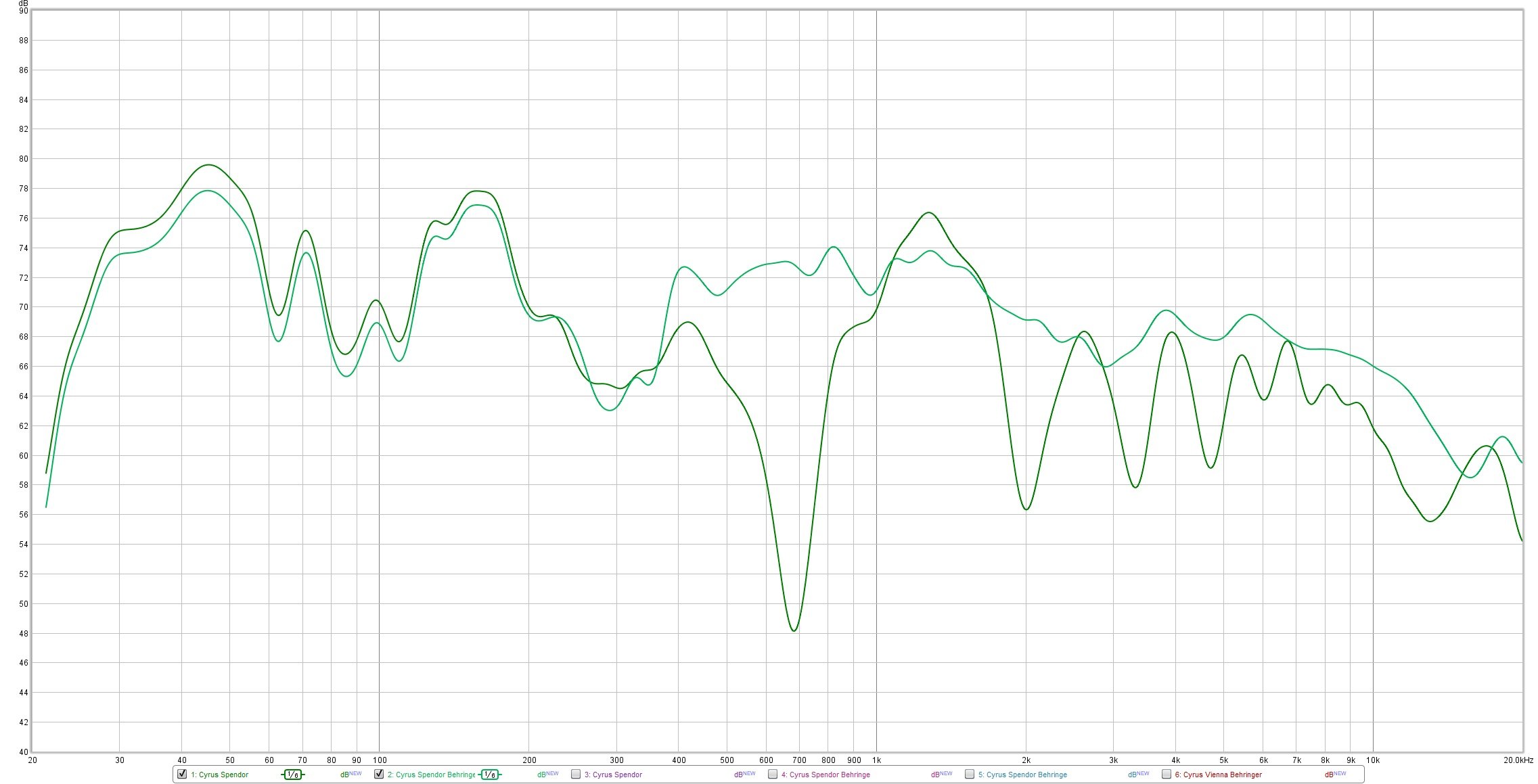Click the 4: Cyrus Spendor Behringer legend label
The height and width of the screenshot is (784, 1538).
tap(826, 775)
